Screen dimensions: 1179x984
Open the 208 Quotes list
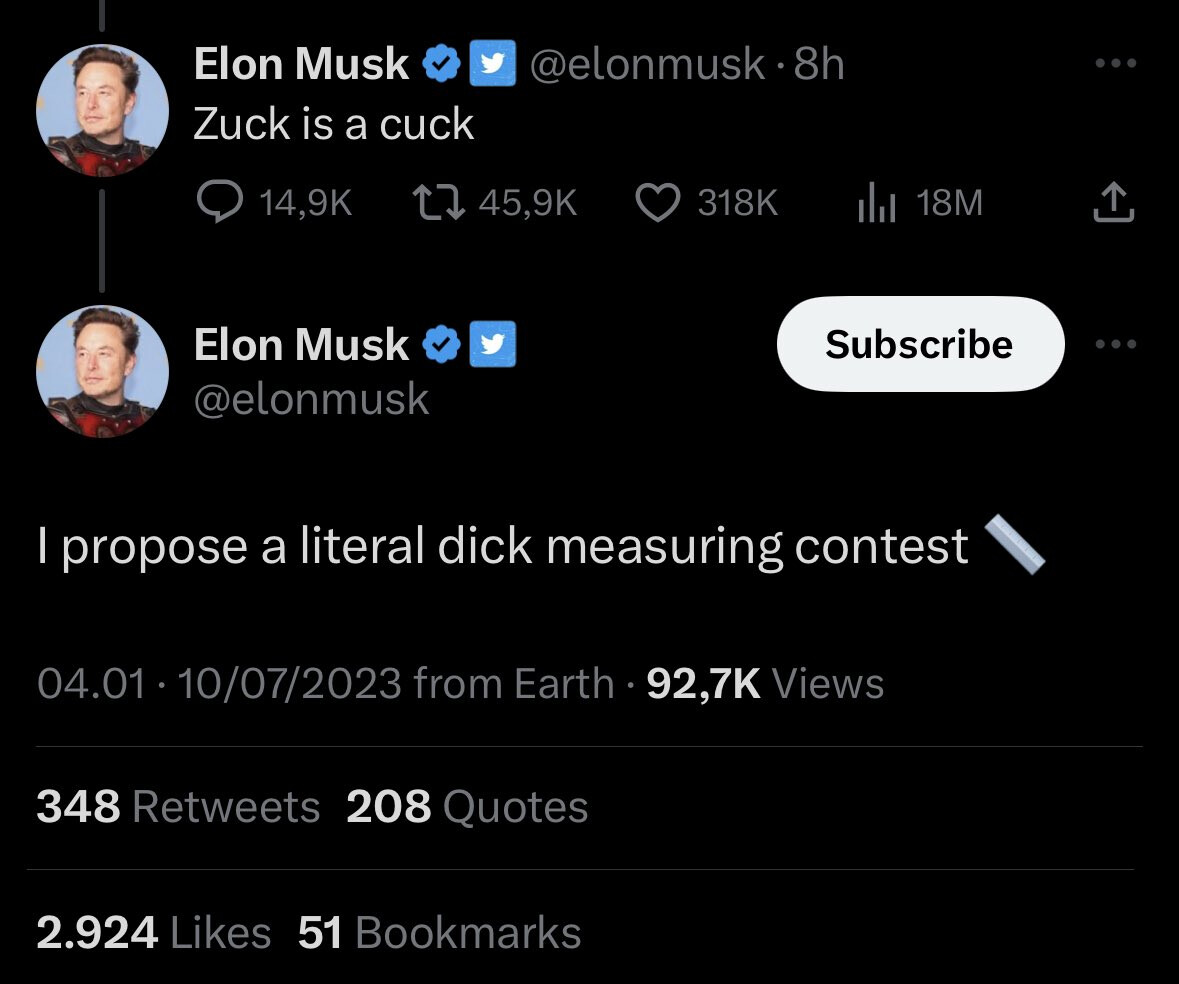[467, 807]
